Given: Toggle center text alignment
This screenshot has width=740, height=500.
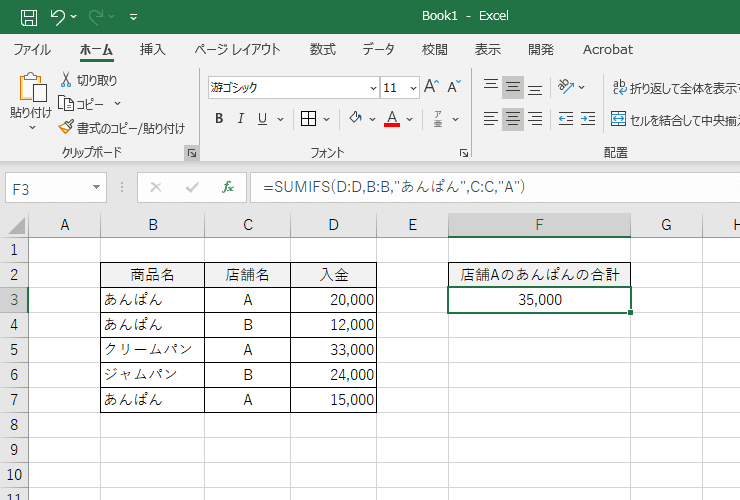Looking at the screenshot, I should pos(513,119).
